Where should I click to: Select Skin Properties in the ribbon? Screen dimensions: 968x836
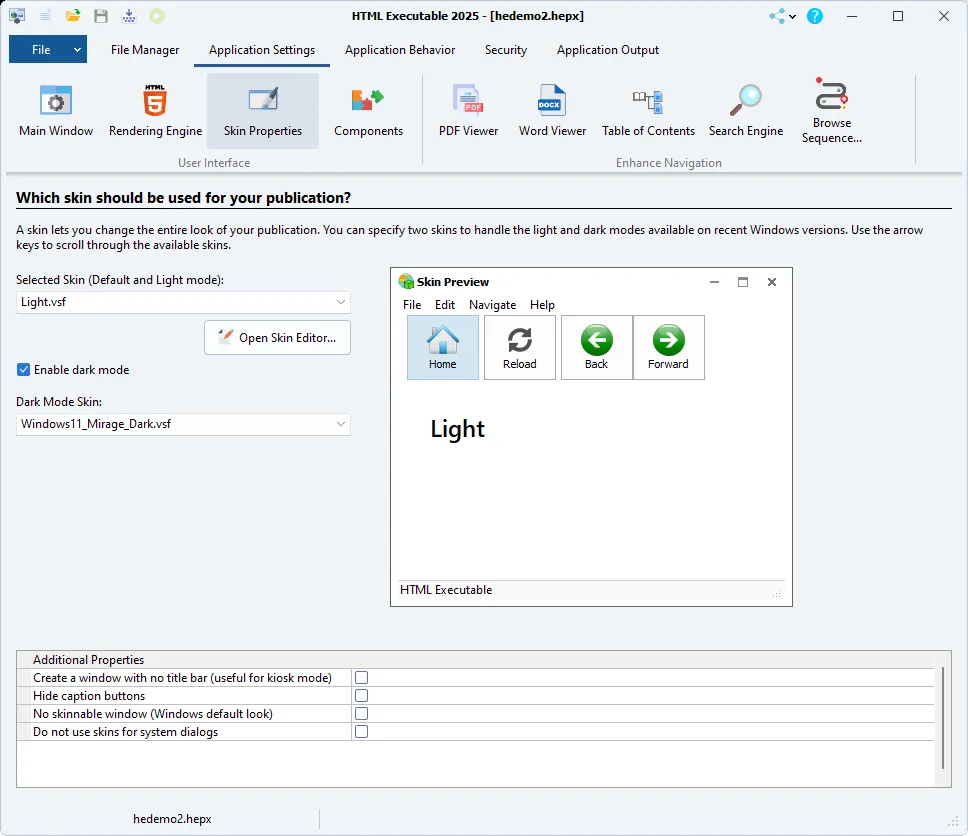[x=263, y=111]
